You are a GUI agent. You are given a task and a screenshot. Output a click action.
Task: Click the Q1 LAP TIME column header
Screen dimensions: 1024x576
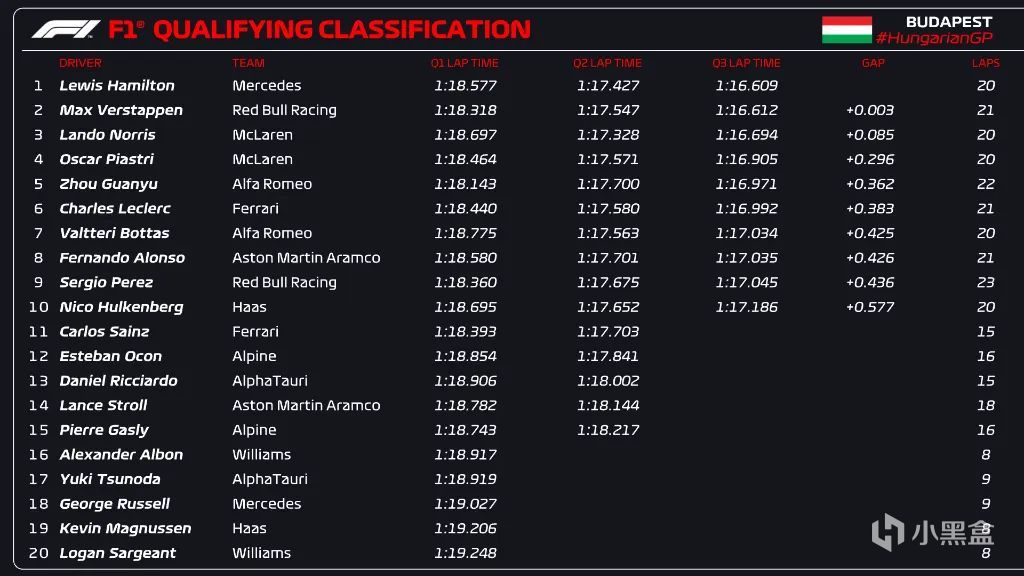click(x=464, y=63)
